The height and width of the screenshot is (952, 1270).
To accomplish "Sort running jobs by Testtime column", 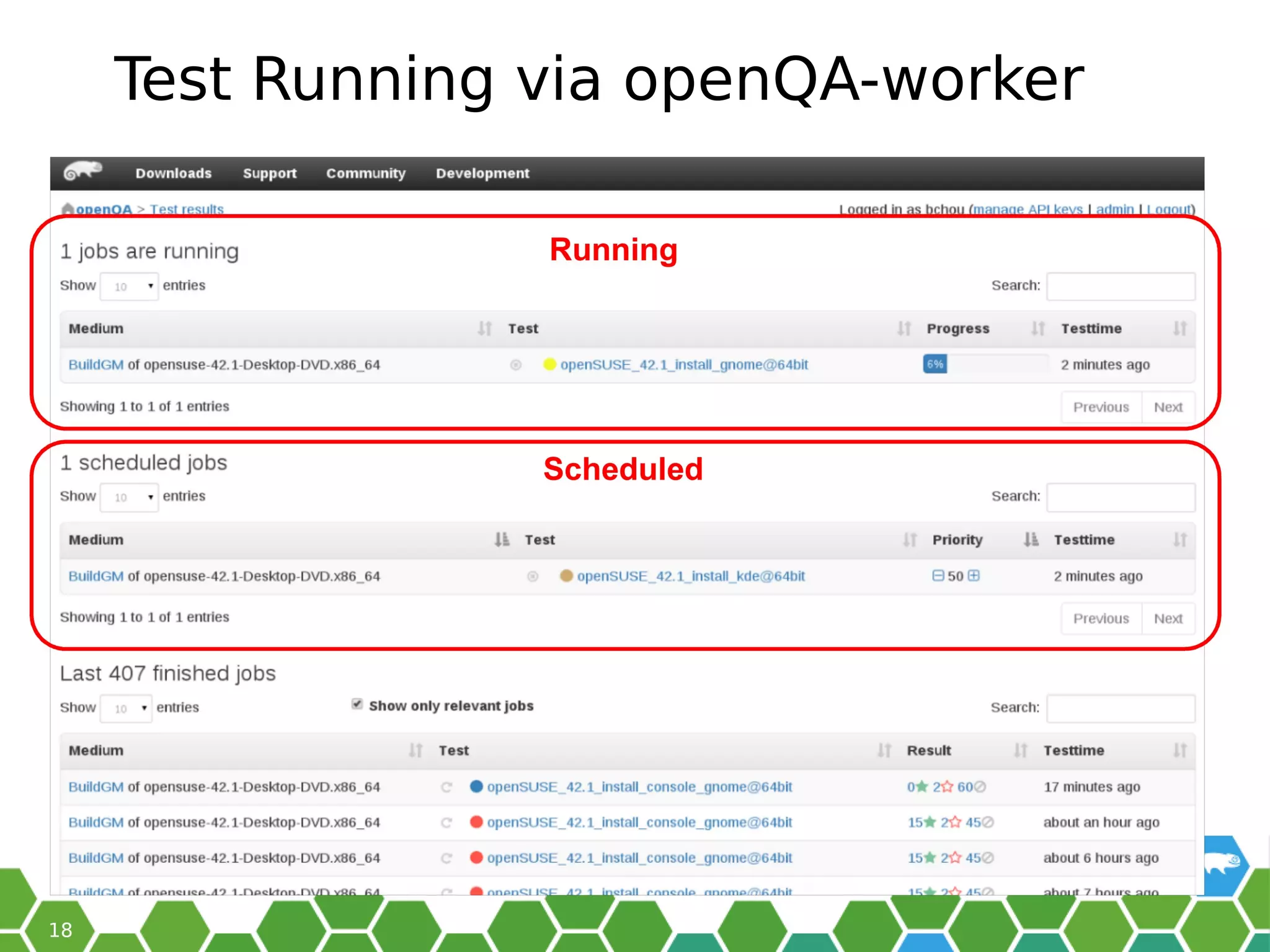I will tap(1179, 328).
